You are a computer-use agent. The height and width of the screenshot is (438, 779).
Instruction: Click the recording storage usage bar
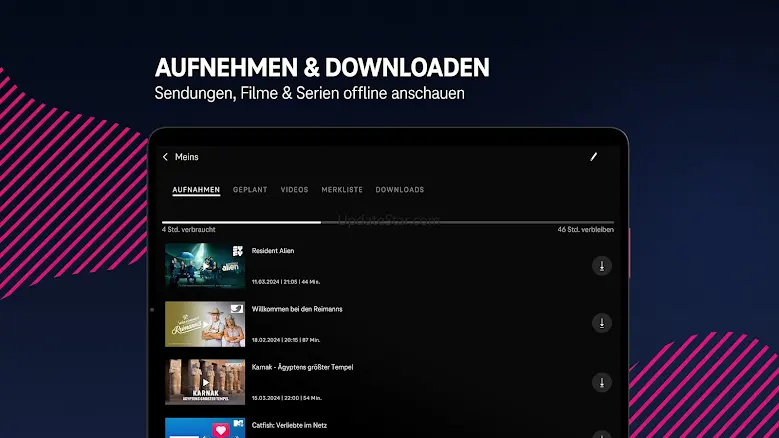pos(388,222)
